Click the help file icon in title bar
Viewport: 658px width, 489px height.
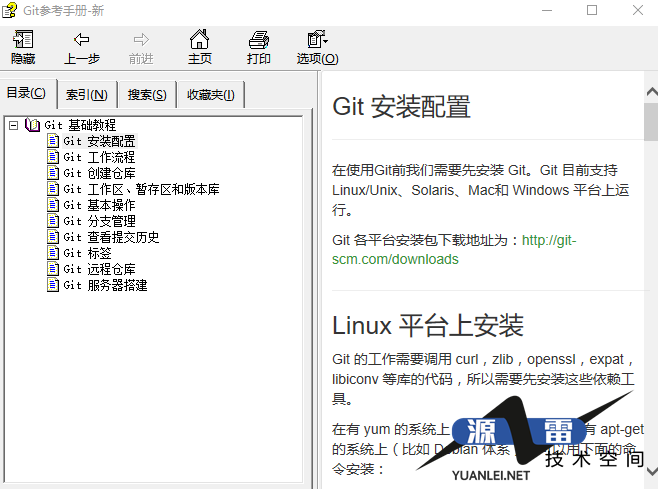[10, 10]
